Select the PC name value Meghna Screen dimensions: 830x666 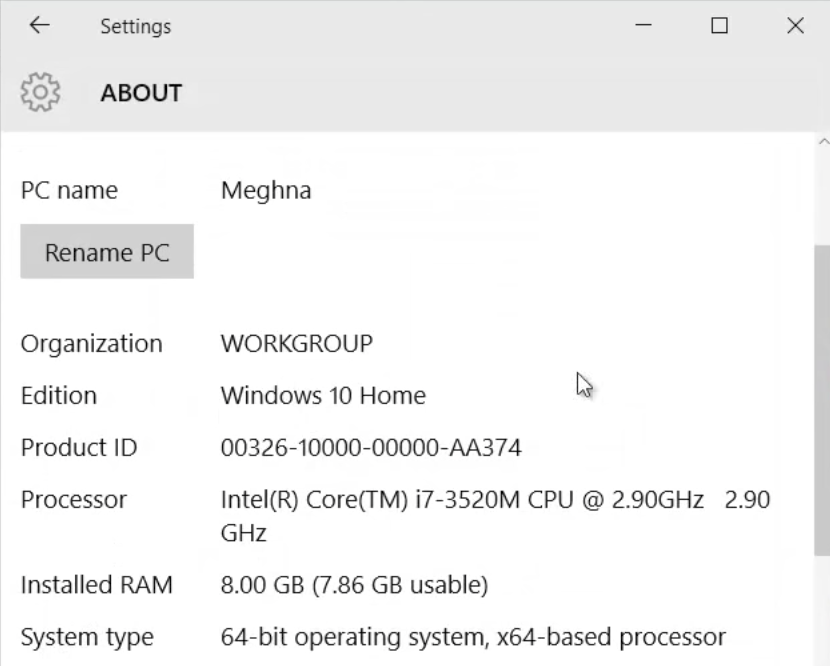tap(265, 190)
